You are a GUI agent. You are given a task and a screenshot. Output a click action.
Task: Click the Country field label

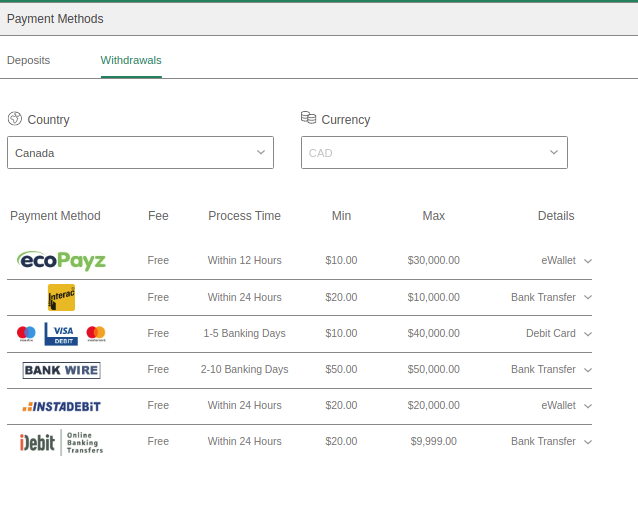[48, 120]
